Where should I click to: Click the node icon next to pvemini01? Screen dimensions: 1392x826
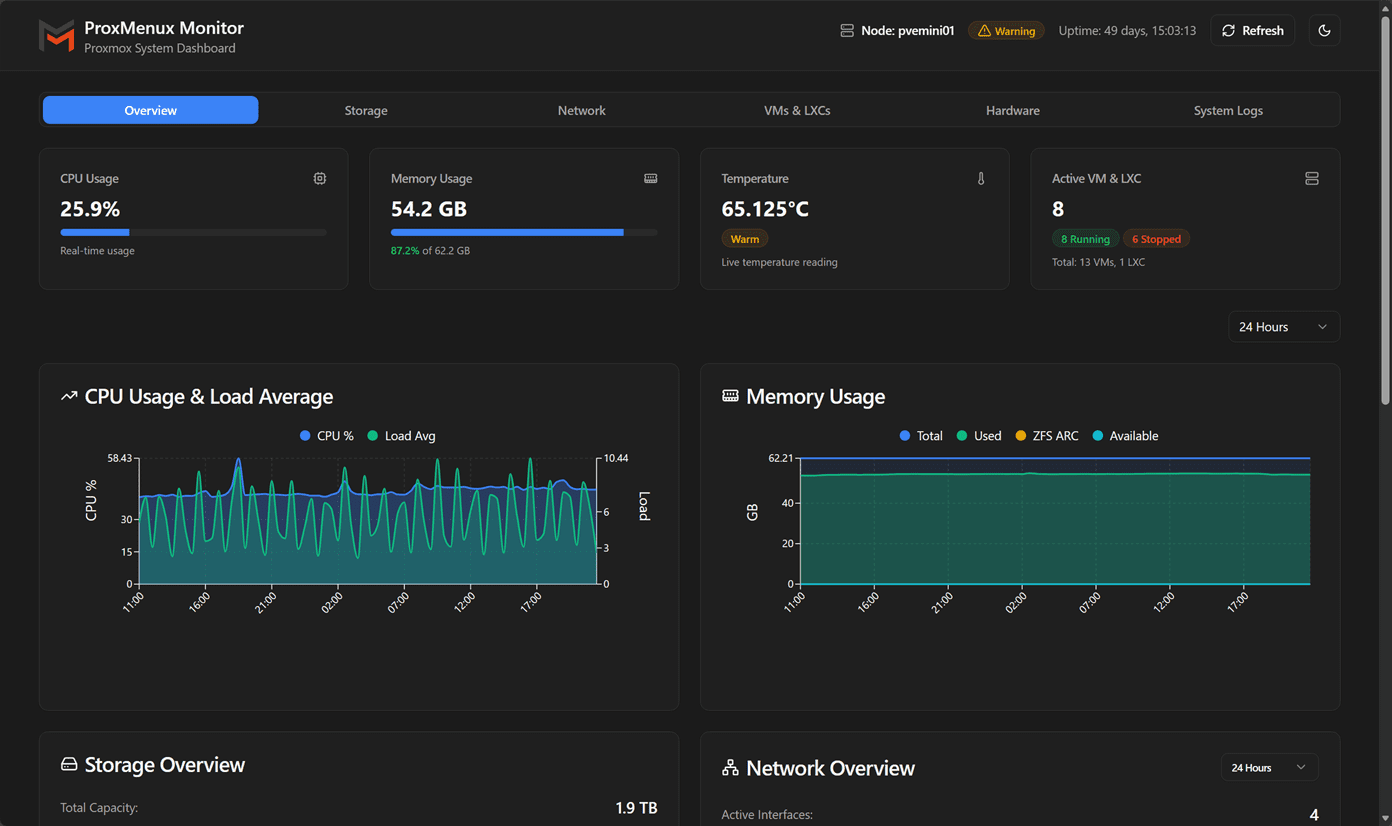tap(846, 30)
